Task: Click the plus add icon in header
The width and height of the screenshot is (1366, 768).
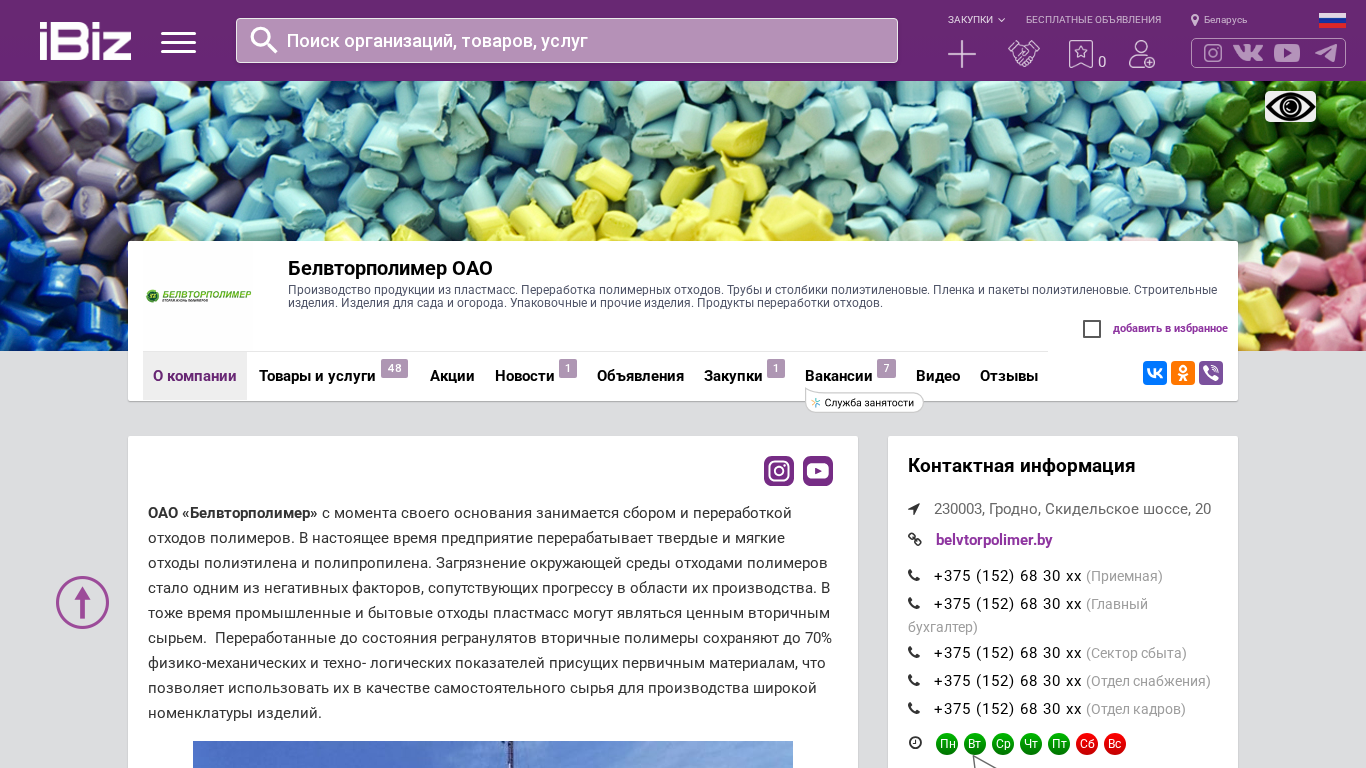Action: pyautogui.click(x=962, y=54)
